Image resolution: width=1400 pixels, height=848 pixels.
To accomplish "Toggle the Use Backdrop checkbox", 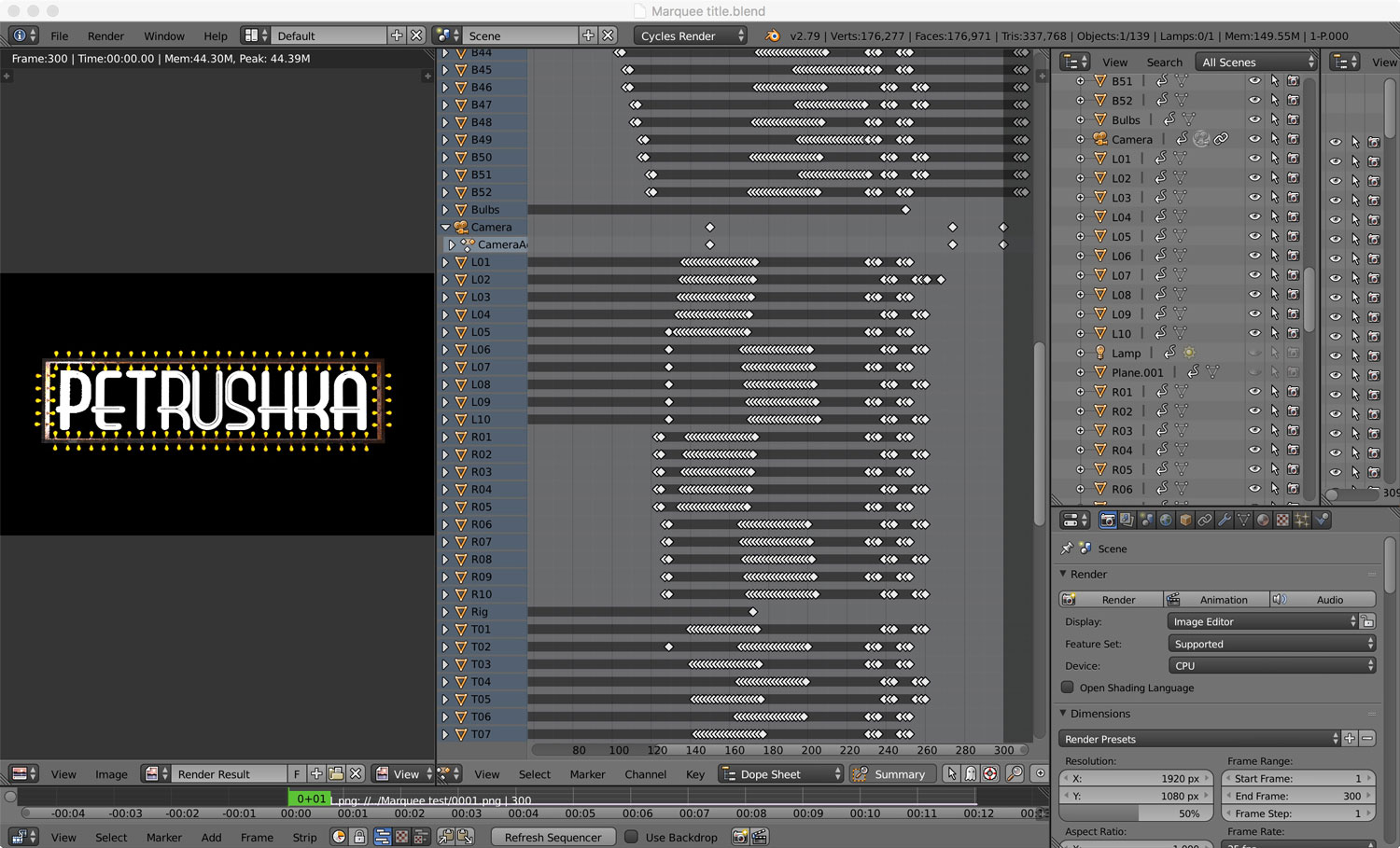I will [632, 837].
